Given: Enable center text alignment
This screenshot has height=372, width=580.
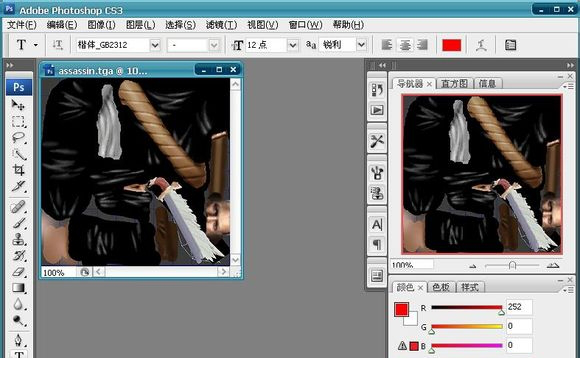Looking at the screenshot, I should pyautogui.click(x=405, y=45).
